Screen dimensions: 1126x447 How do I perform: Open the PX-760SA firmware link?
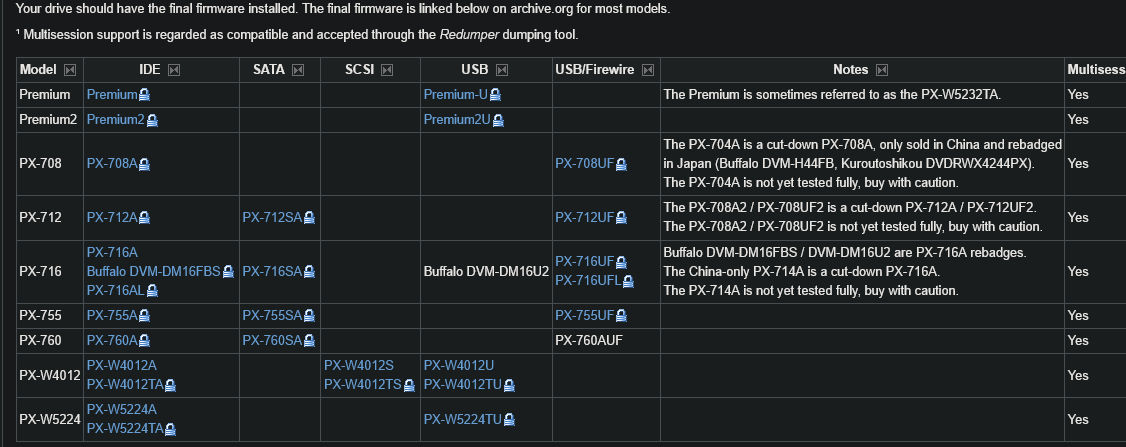(272, 341)
